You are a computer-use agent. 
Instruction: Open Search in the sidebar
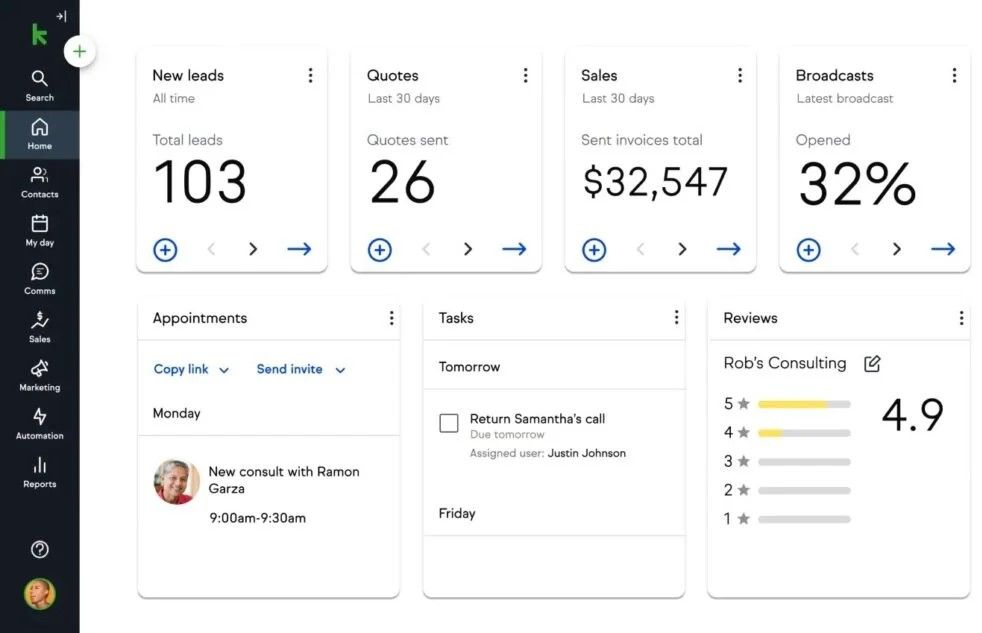pos(39,85)
